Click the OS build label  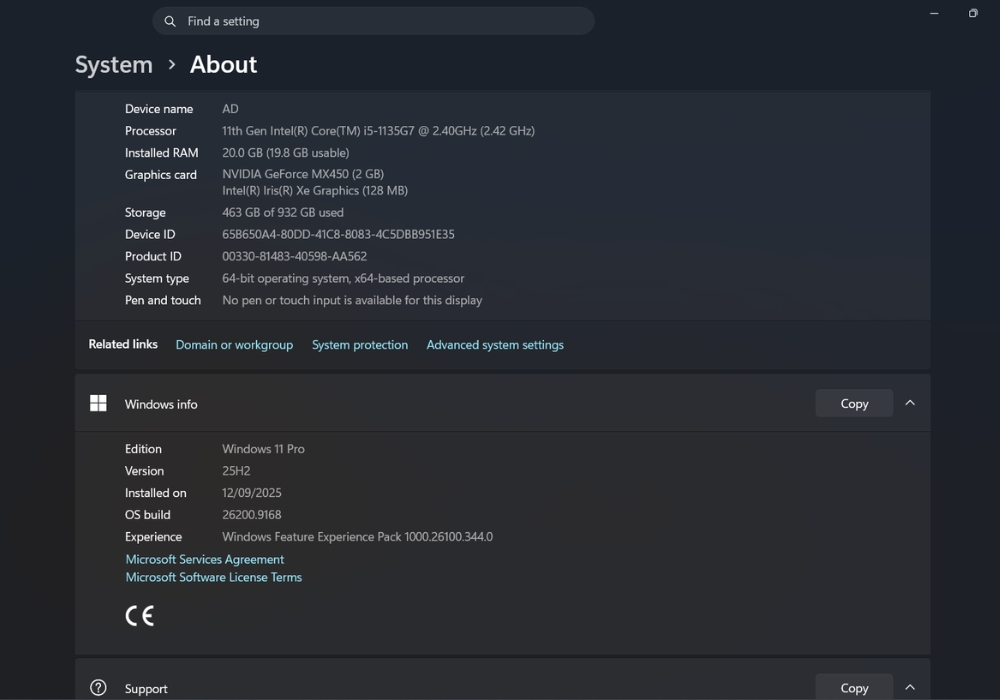coord(147,514)
